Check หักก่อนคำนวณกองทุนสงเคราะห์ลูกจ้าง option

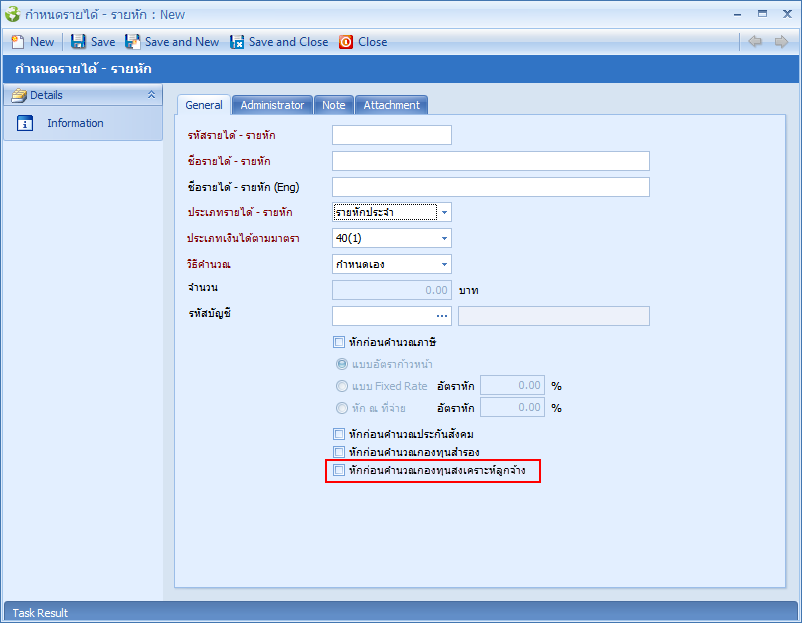[x=339, y=470]
